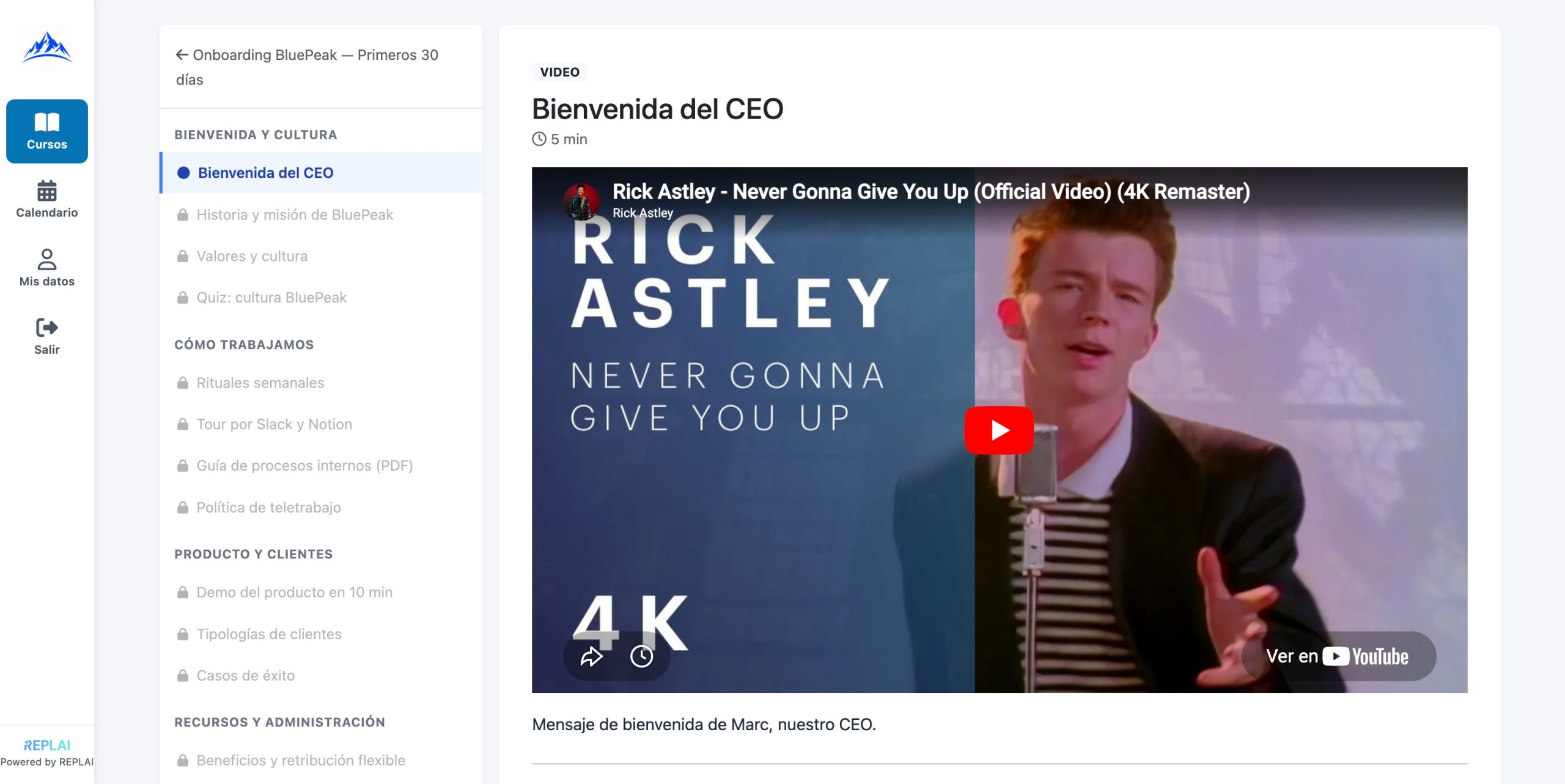Click the back arrow to the course

182,55
